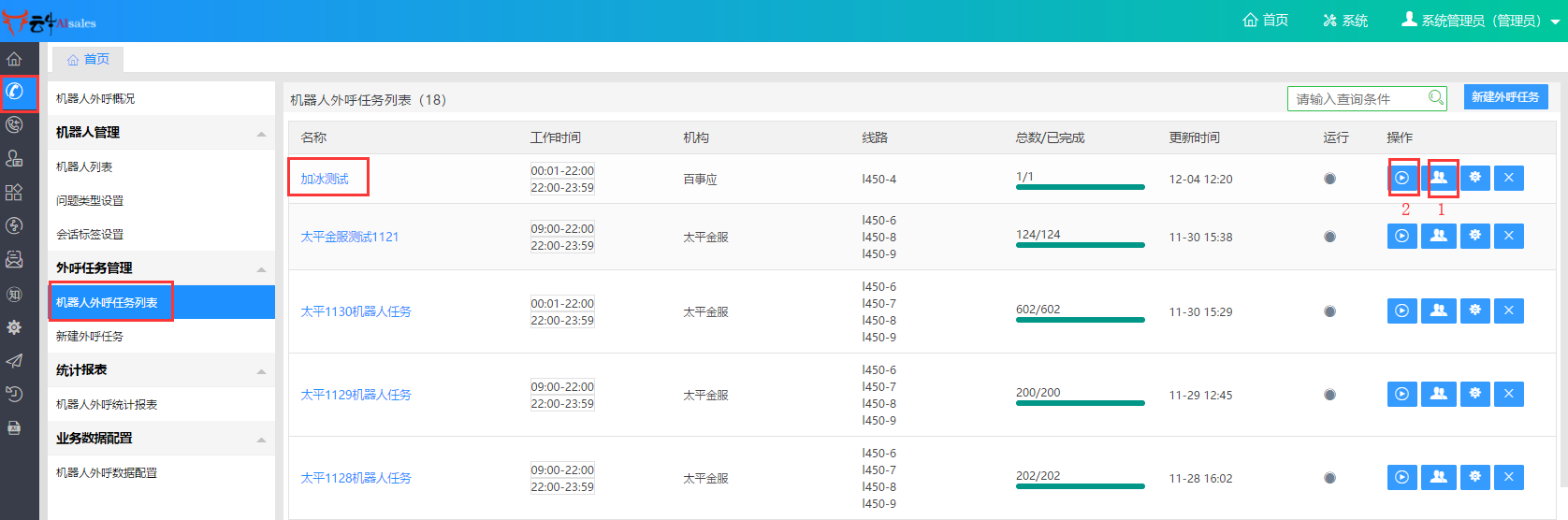
Task: Open contacts icon for 加冰测试 task
Action: (1439, 178)
